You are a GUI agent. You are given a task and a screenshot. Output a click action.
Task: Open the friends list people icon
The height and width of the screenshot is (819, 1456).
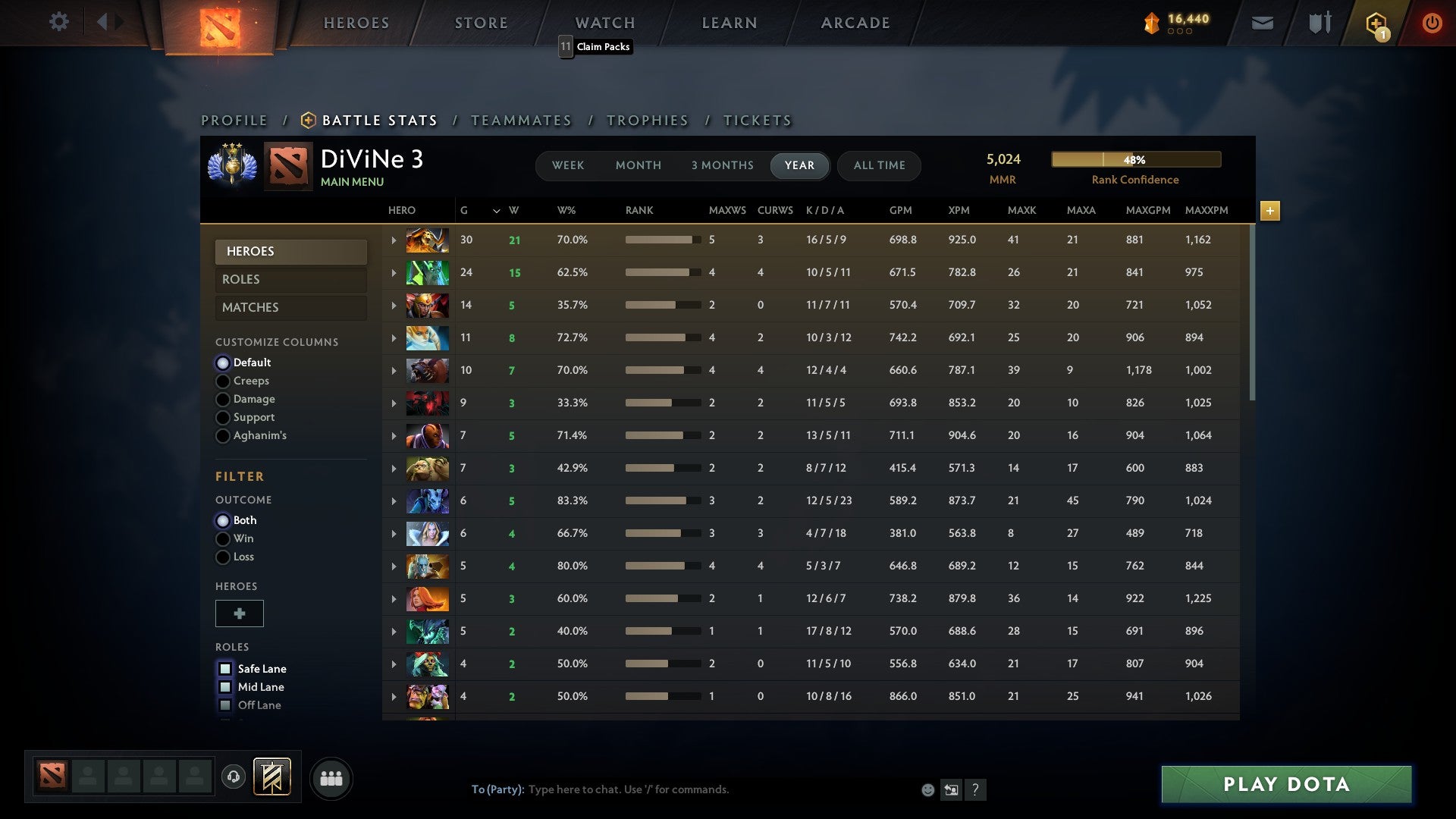(x=331, y=778)
